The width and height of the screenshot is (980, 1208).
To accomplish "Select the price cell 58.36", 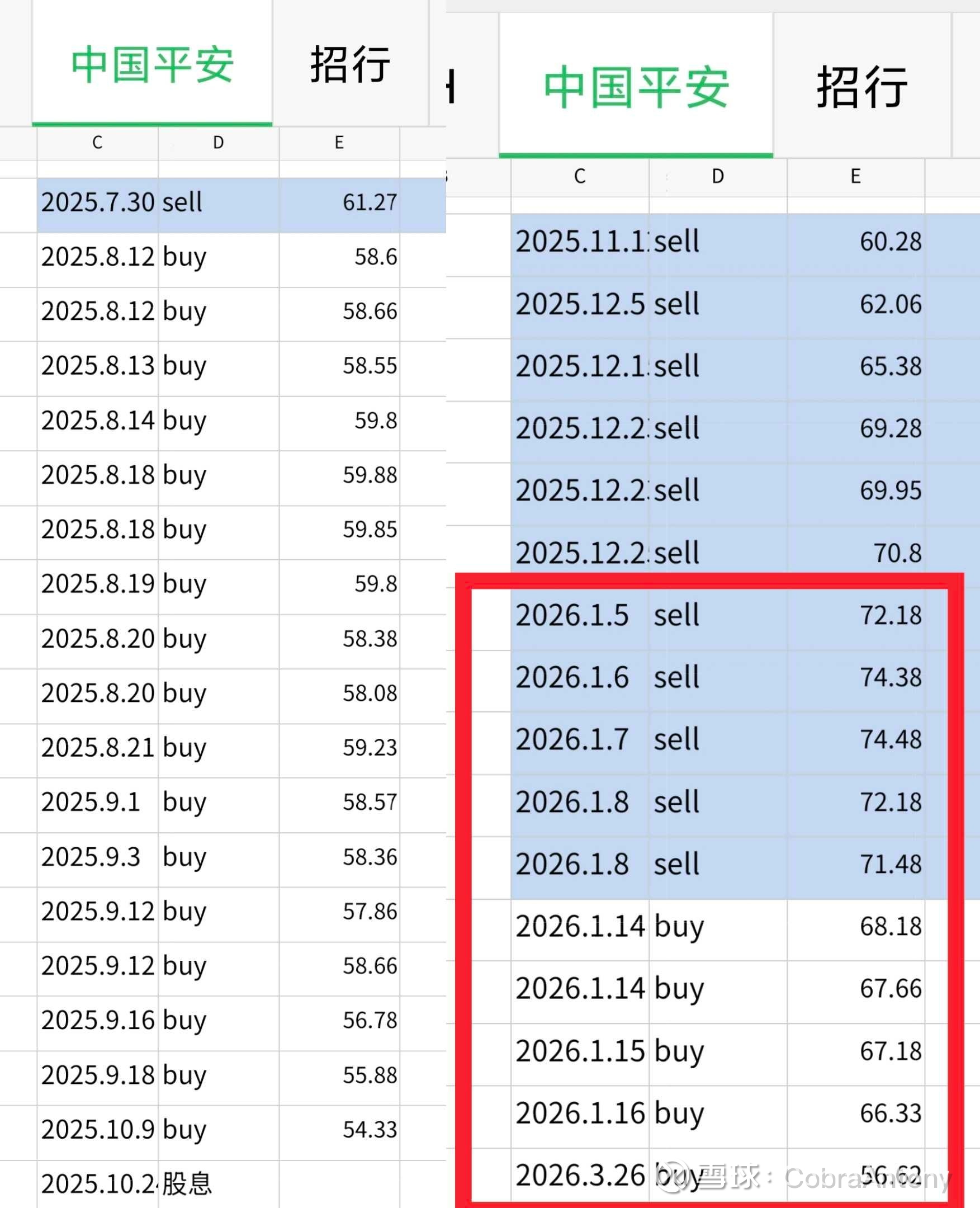I will [x=339, y=860].
